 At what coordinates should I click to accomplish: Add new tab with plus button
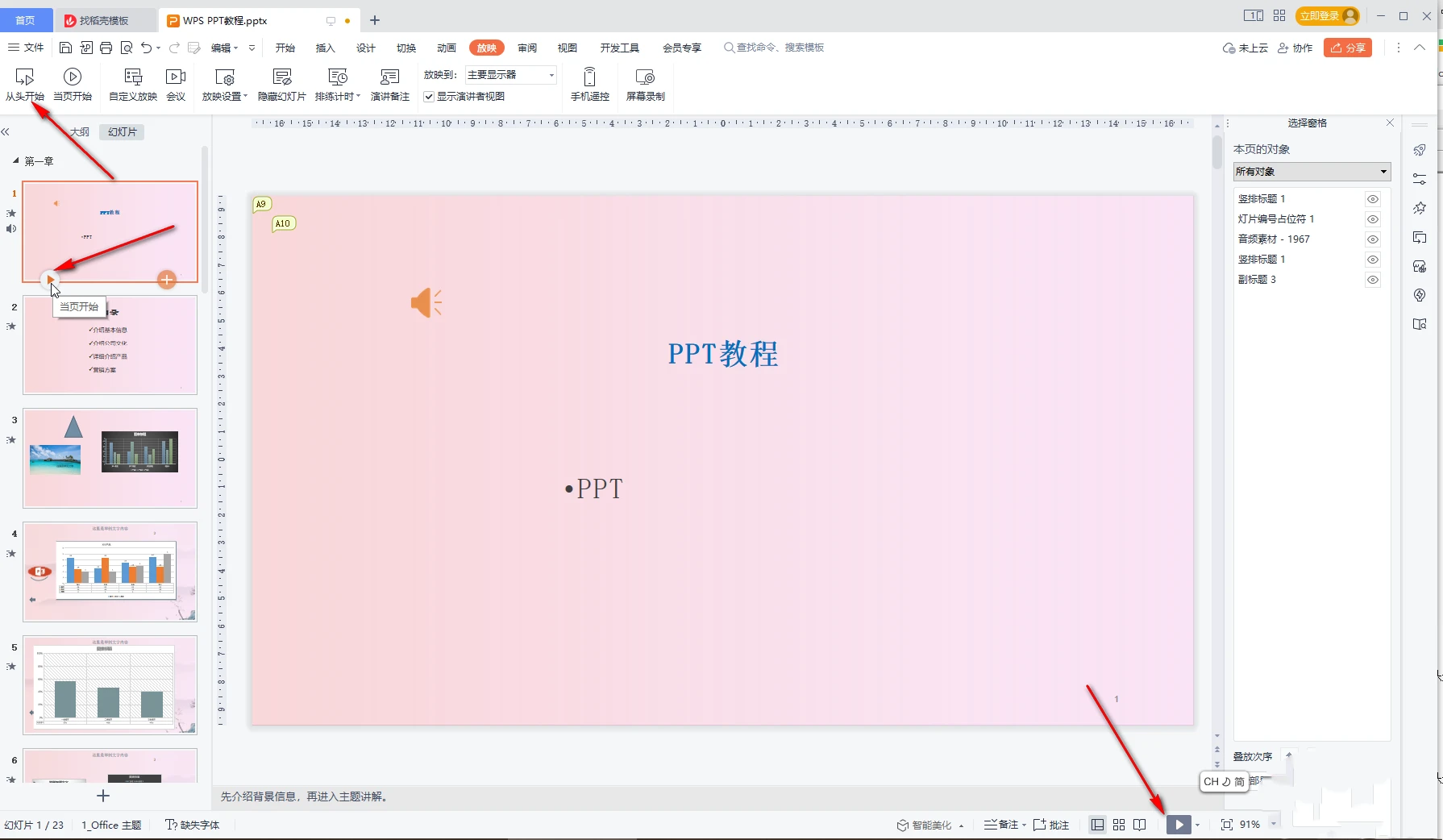coord(375,20)
